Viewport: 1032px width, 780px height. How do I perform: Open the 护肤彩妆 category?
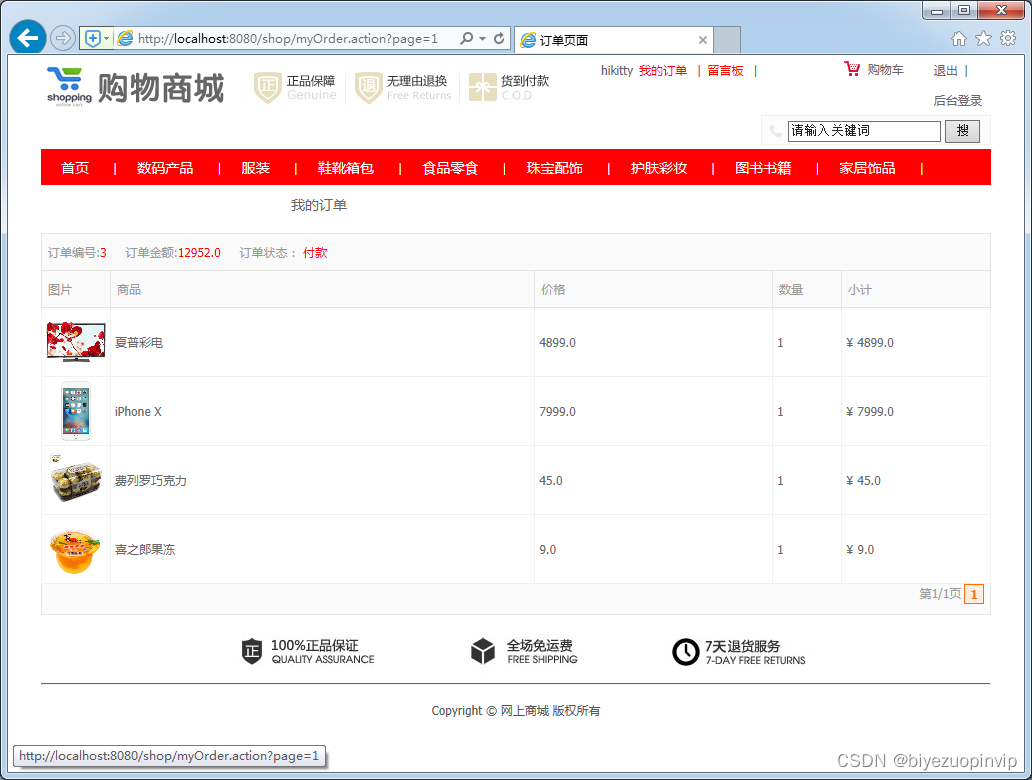(x=659, y=168)
